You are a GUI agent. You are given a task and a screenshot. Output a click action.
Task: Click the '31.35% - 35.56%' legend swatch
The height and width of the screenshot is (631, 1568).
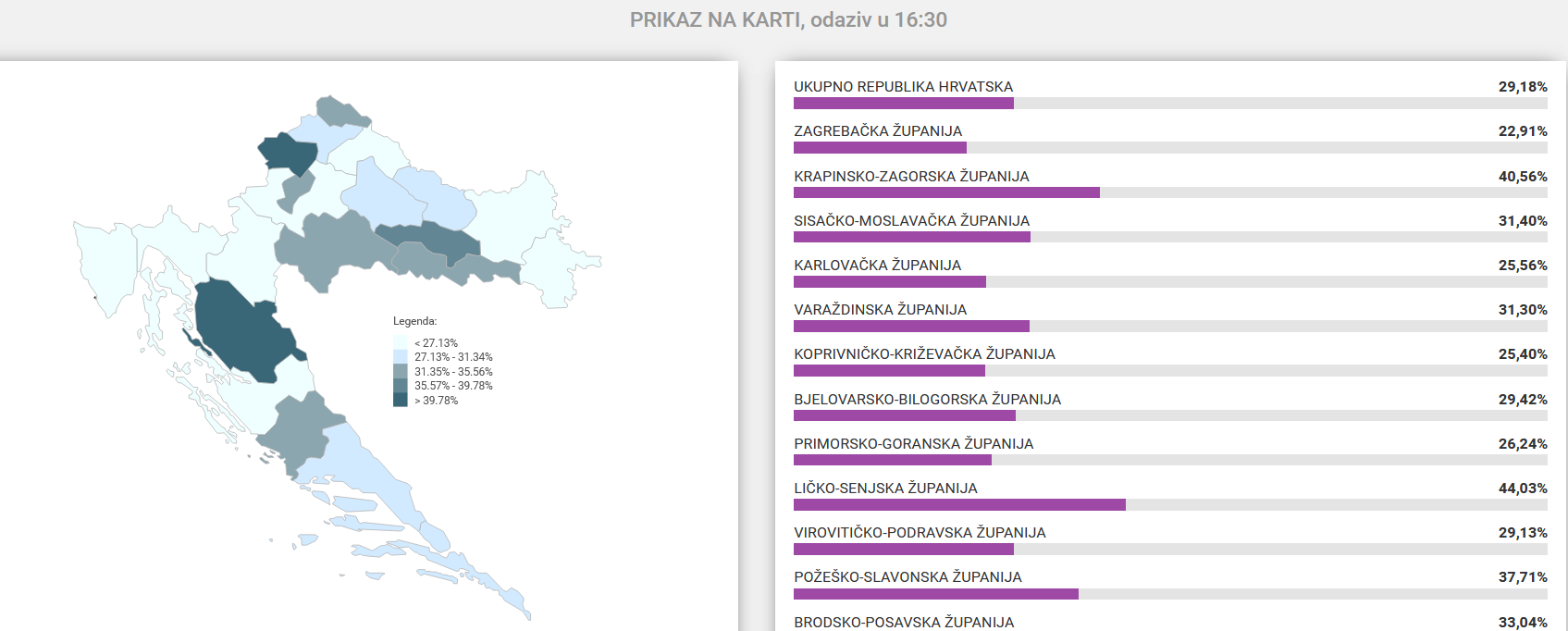coord(401,372)
